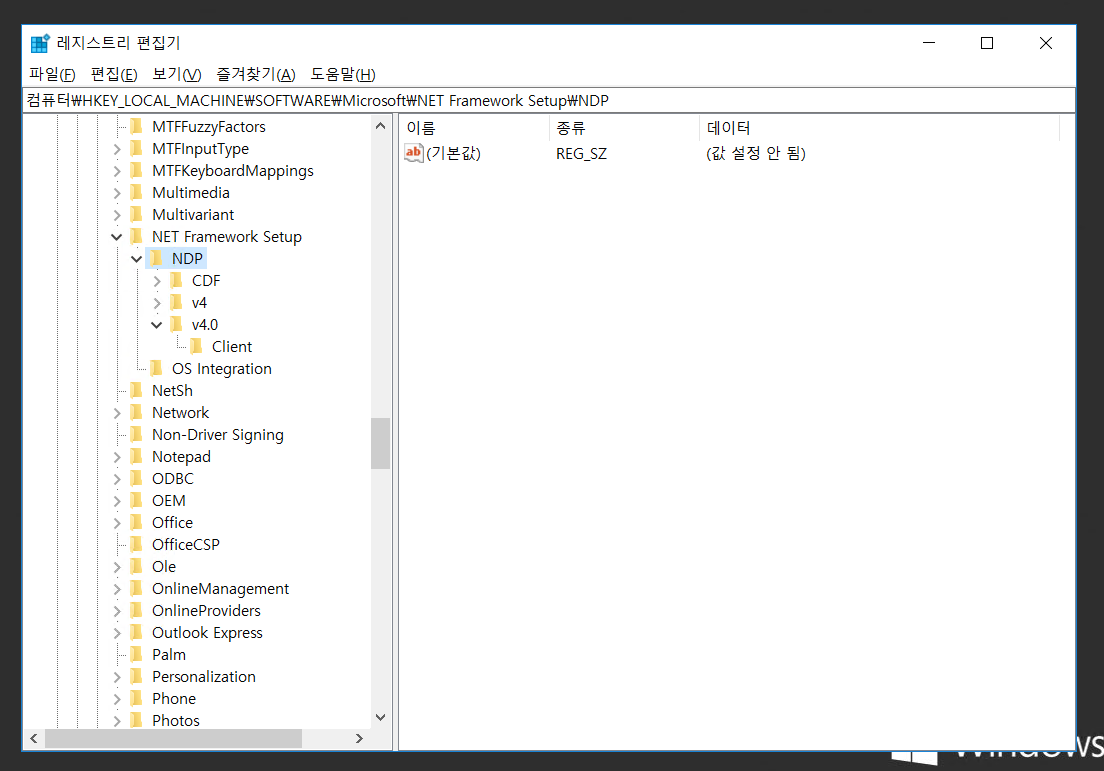
Task: Click the folder icon beside NET Framework Setup
Action: [x=137, y=237]
